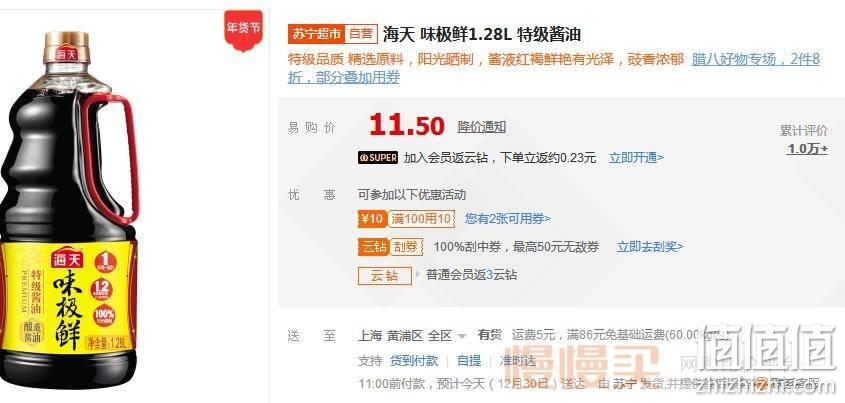The image size is (845, 403).
Task: Click the SUPER member badge icon
Action: (x=378, y=158)
